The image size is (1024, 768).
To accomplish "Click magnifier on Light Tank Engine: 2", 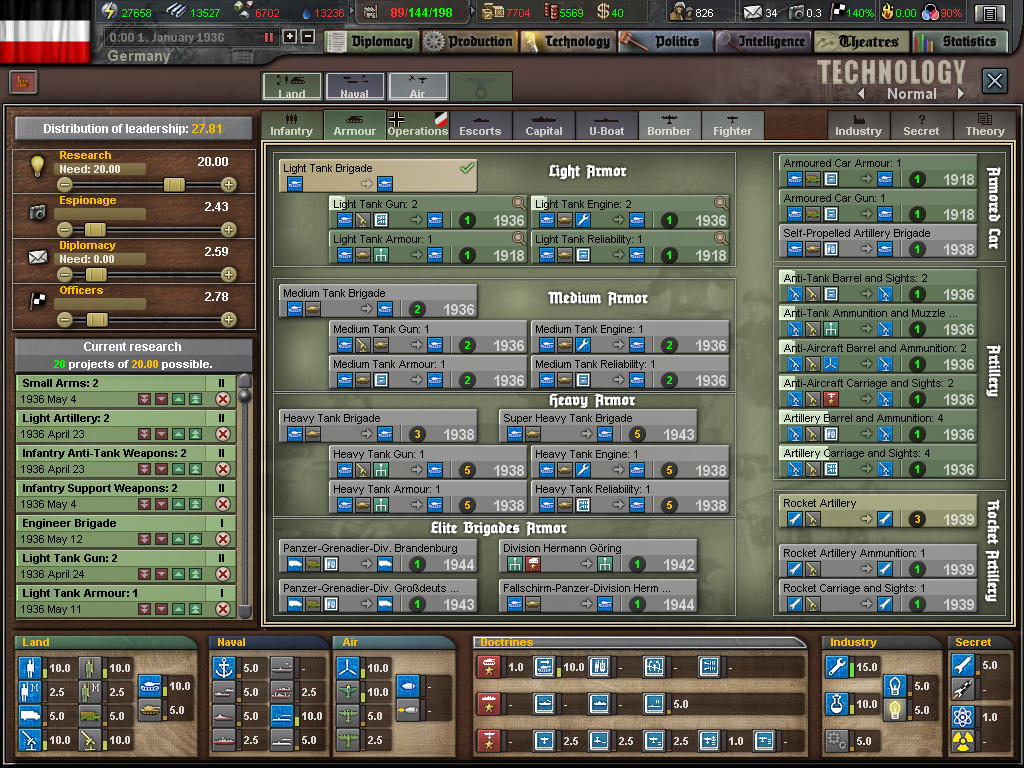I will tap(720, 204).
